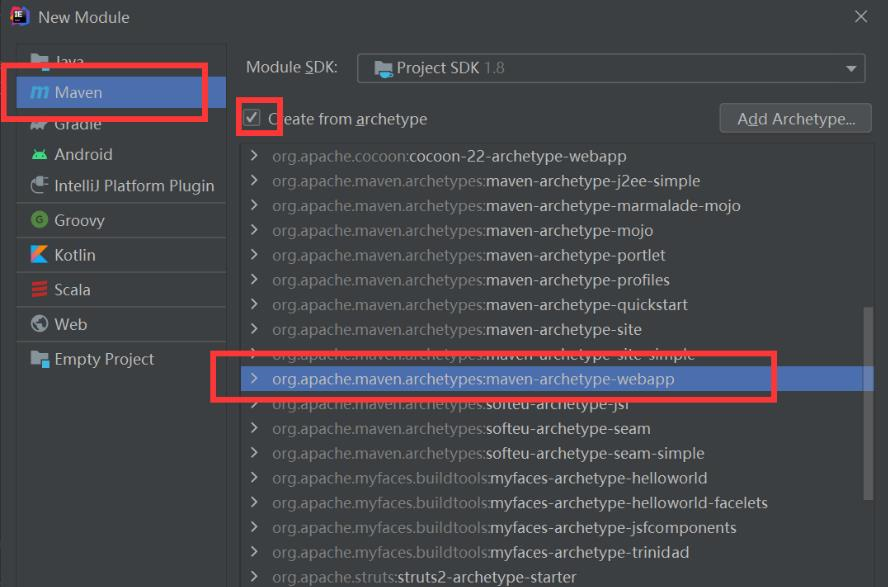Expand the maven-archetype-profiles node
This screenshot has height=587, width=888.
click(x=254, y=280)
